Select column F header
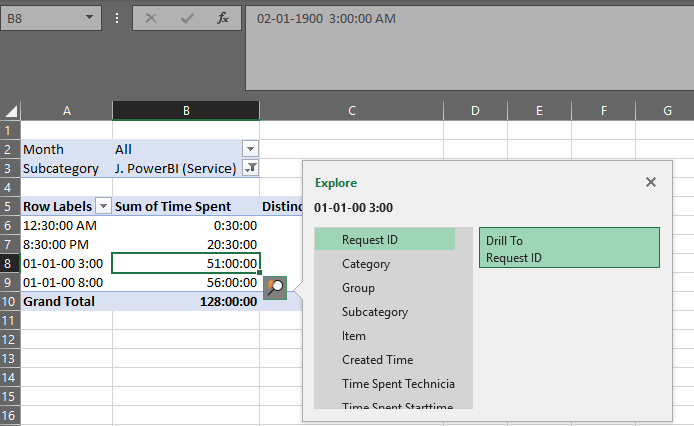 click(604, 111)
